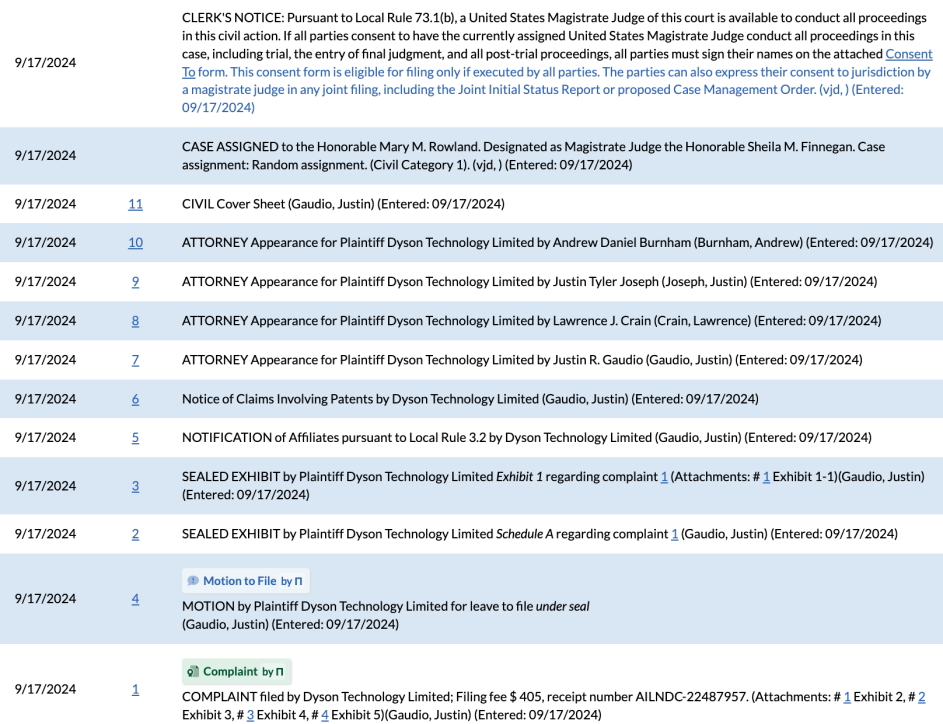The width and height of the screenshot is (943, 724).
Task: Click date 9/17/2024 in CLERK'S NOTICE row
Action: pos(45,63)
